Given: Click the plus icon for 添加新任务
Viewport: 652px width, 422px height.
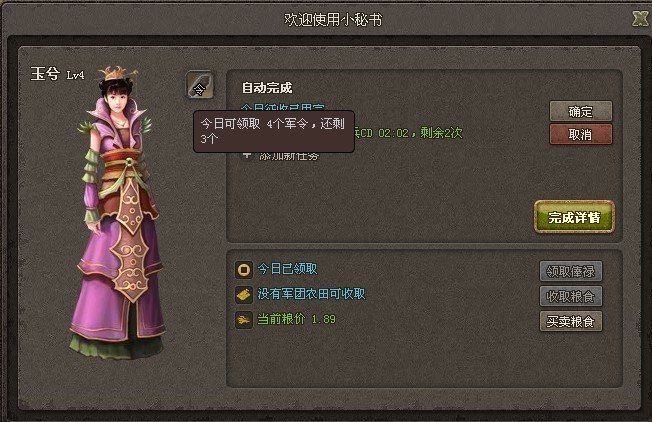Looking at the screenshot, I should click(x=247, y=155).
